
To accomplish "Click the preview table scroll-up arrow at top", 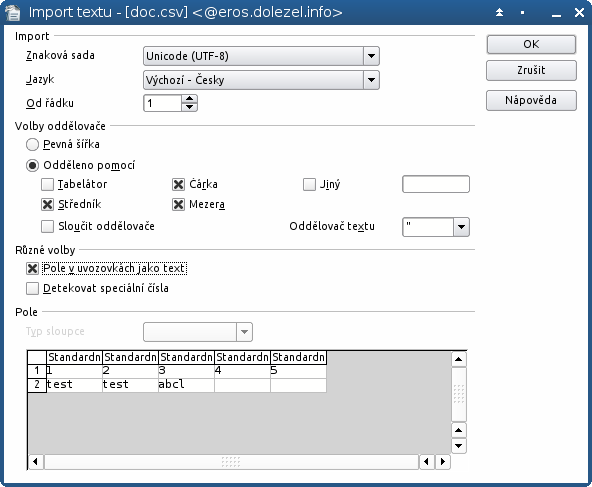I will [458, 359].
